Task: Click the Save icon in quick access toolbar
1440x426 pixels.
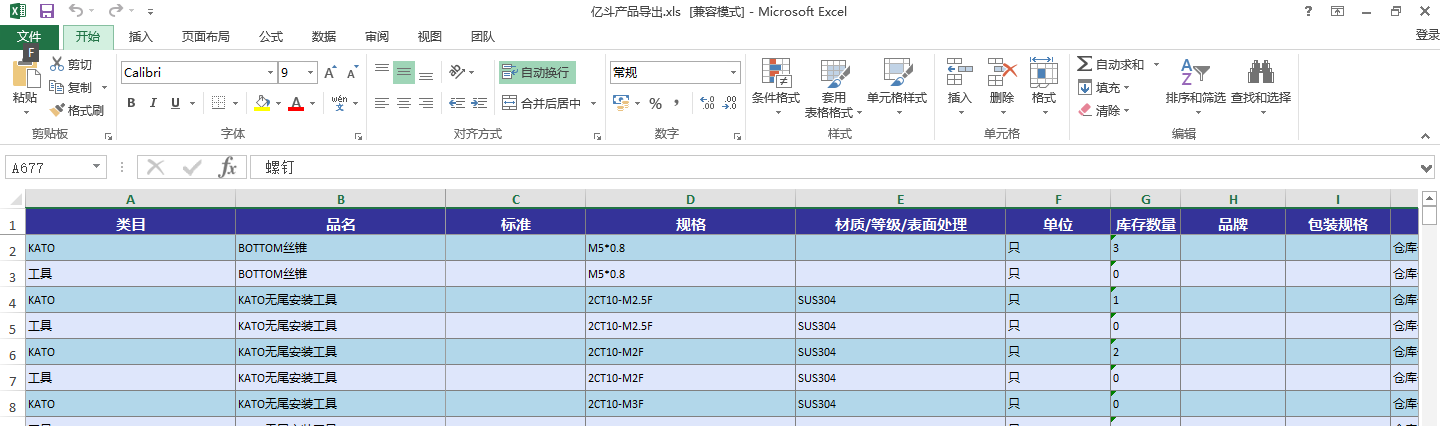Action: tap(47, 12)
